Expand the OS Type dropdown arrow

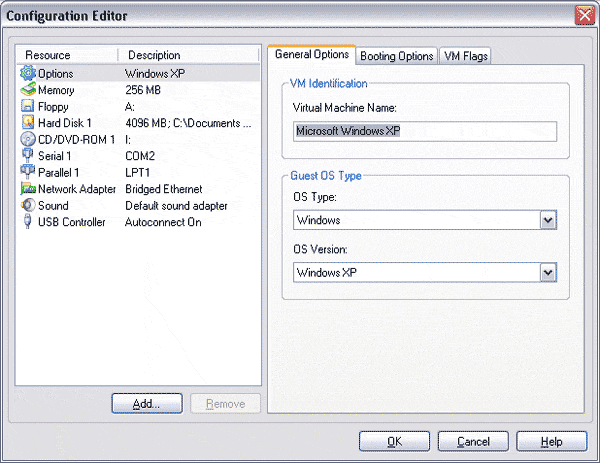[548, 220]
